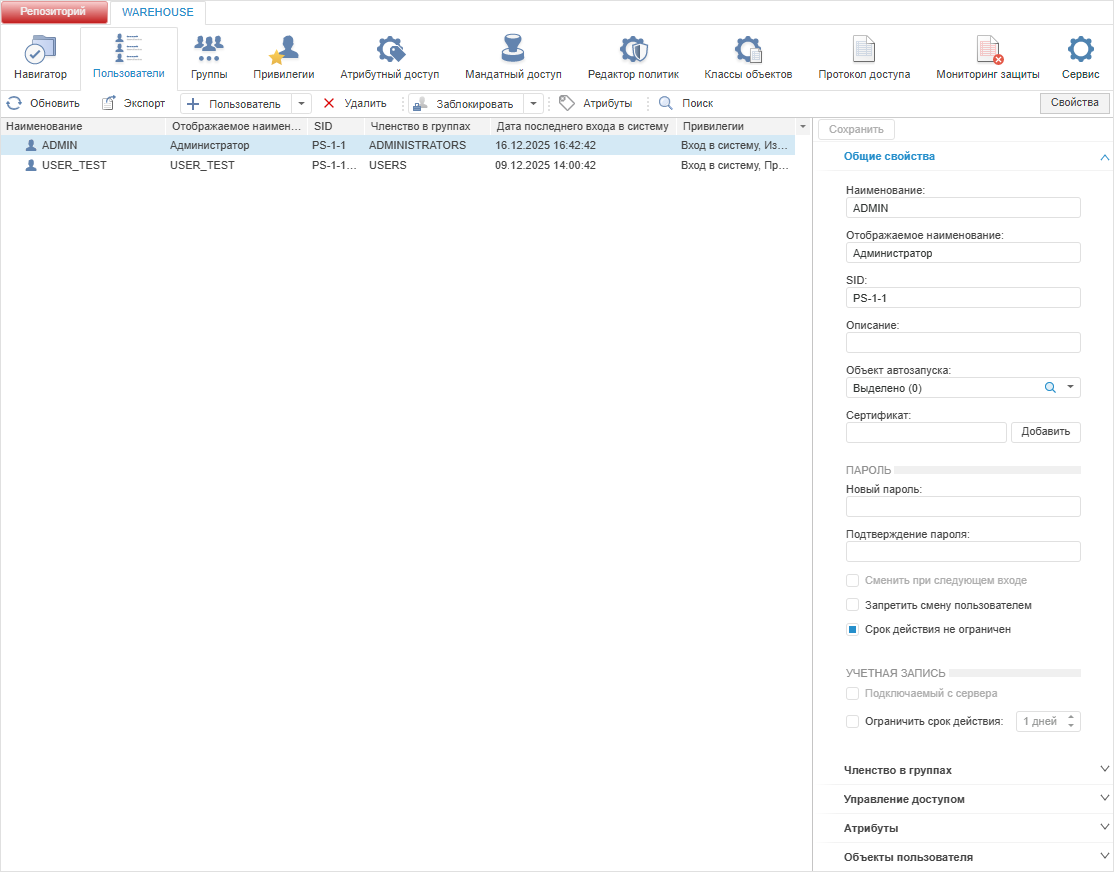Toggle Сменить при следующем входе checkbox
Screen dimensions: 1114x872
pos(853,580)
